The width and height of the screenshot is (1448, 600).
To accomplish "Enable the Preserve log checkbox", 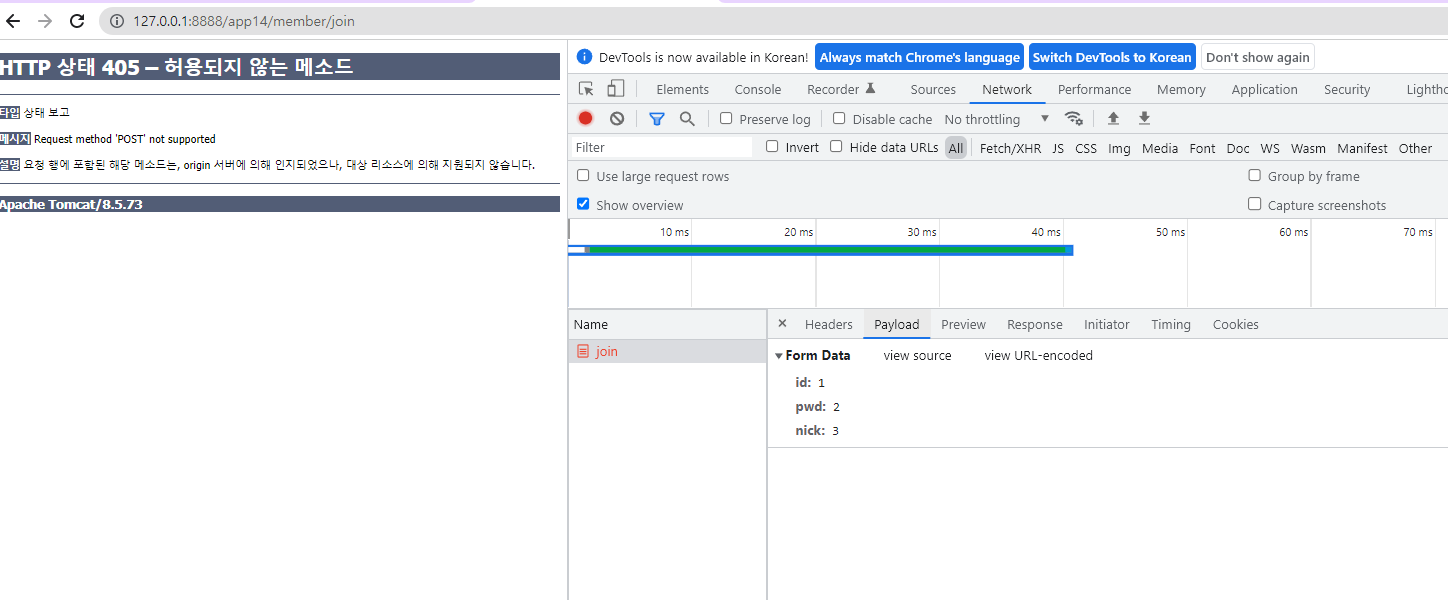I will click(x=726, y=118).
